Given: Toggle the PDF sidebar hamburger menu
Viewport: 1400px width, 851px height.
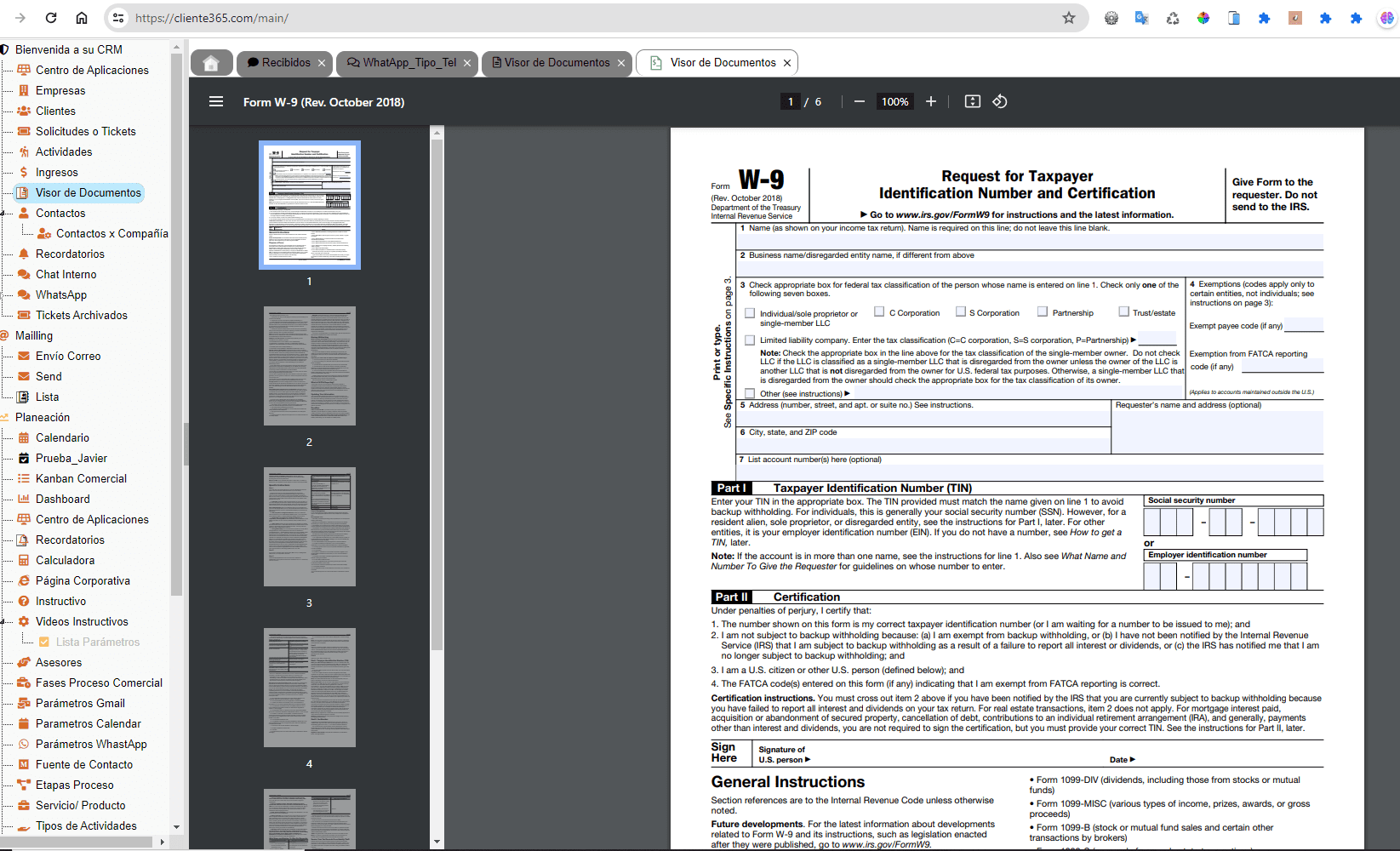Looking at the screenshot, I should [x=216, y=101].
